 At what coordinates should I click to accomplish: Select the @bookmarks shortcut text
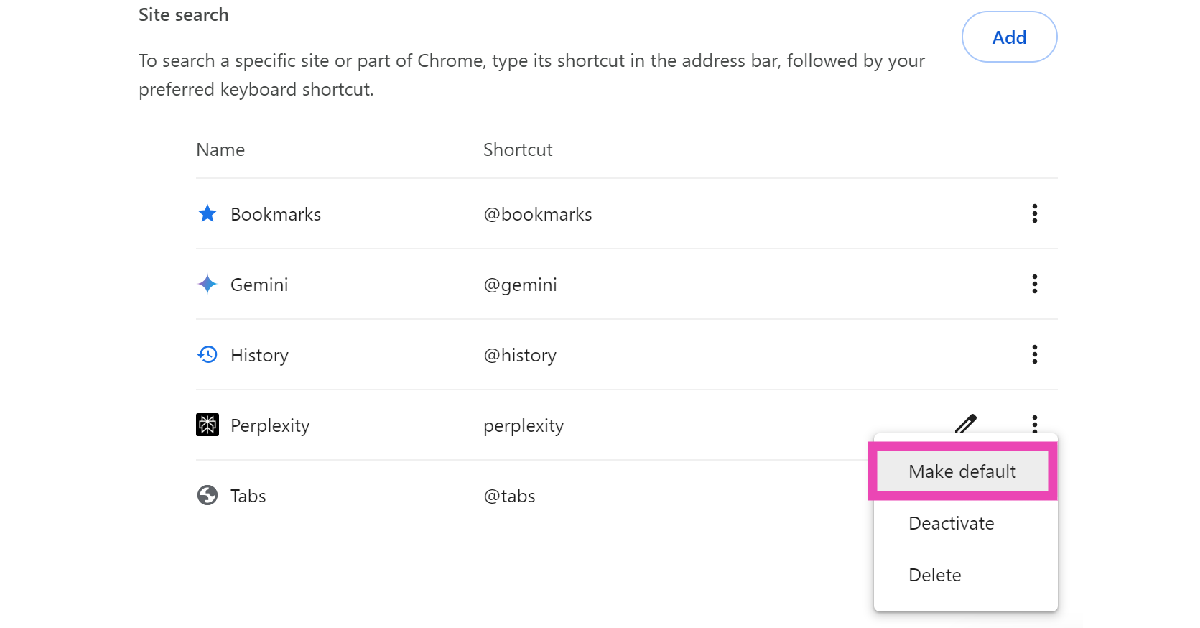[x=537, y=215]
